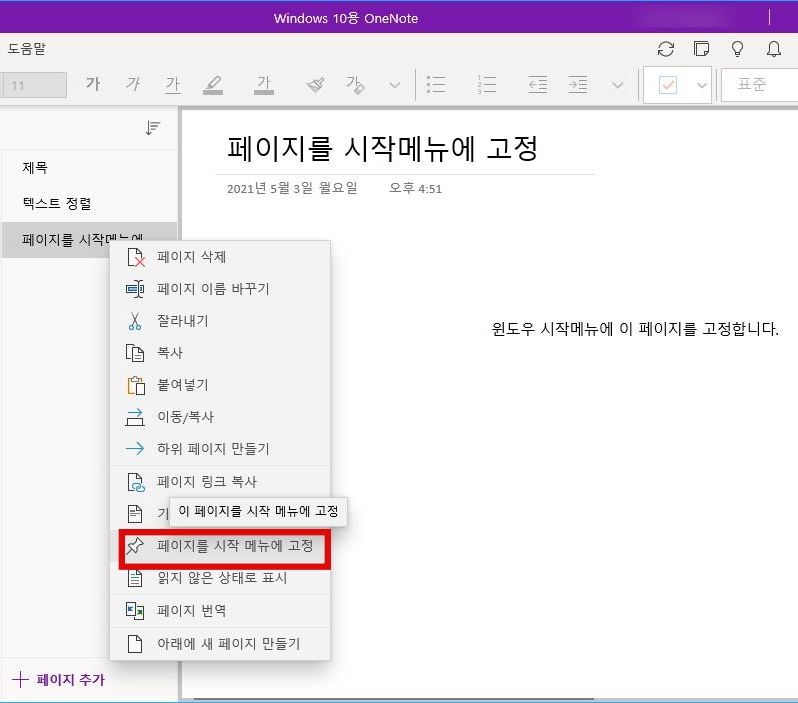Open the feed / sticky notes icon

[701, 49]
